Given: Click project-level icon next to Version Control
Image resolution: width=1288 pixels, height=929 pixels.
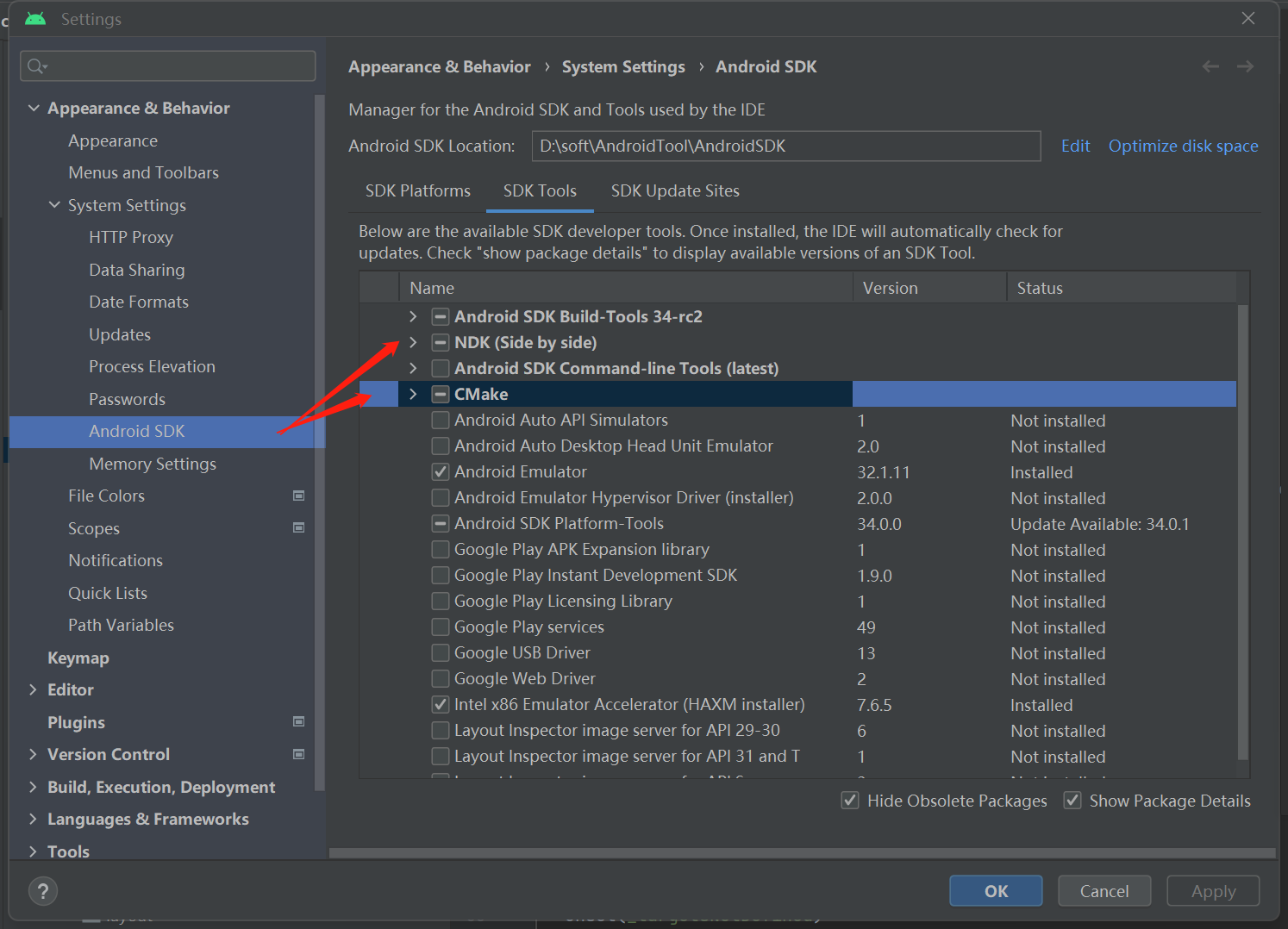Looking at the screenshot, I should [299, 754].
